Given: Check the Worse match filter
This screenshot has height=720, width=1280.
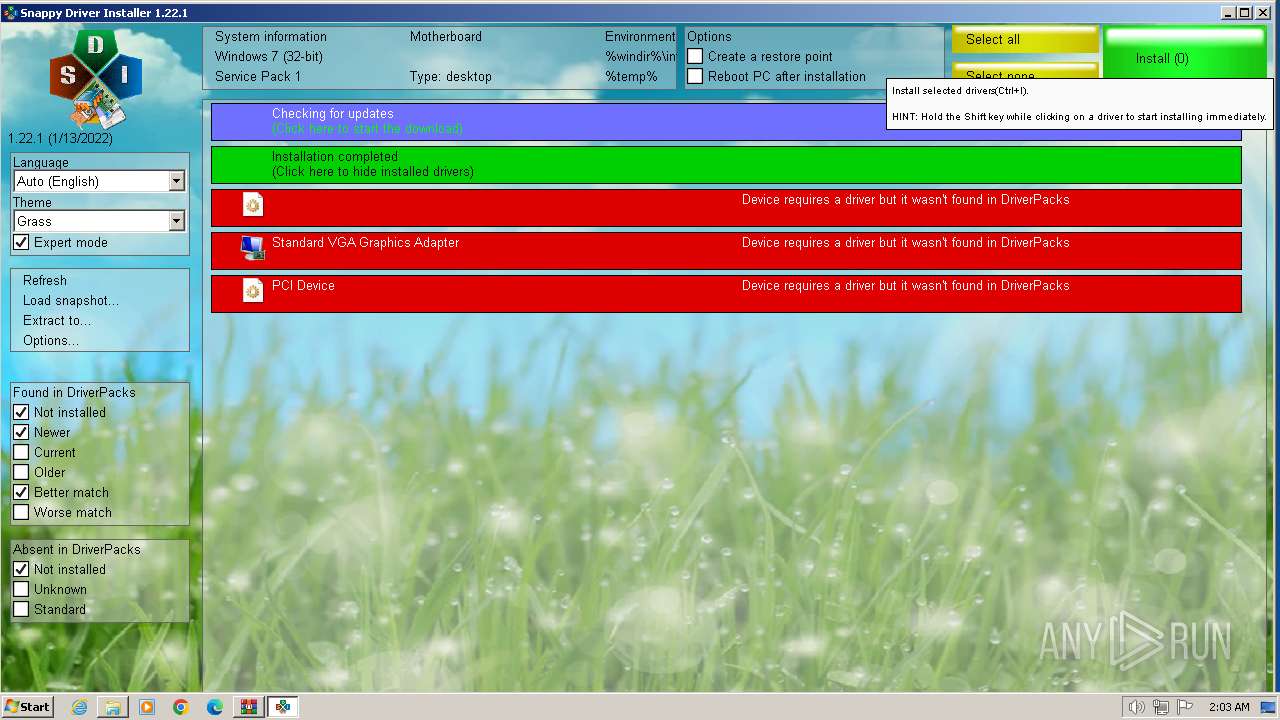Looking at the screenshot, I should tap(21, 513).
